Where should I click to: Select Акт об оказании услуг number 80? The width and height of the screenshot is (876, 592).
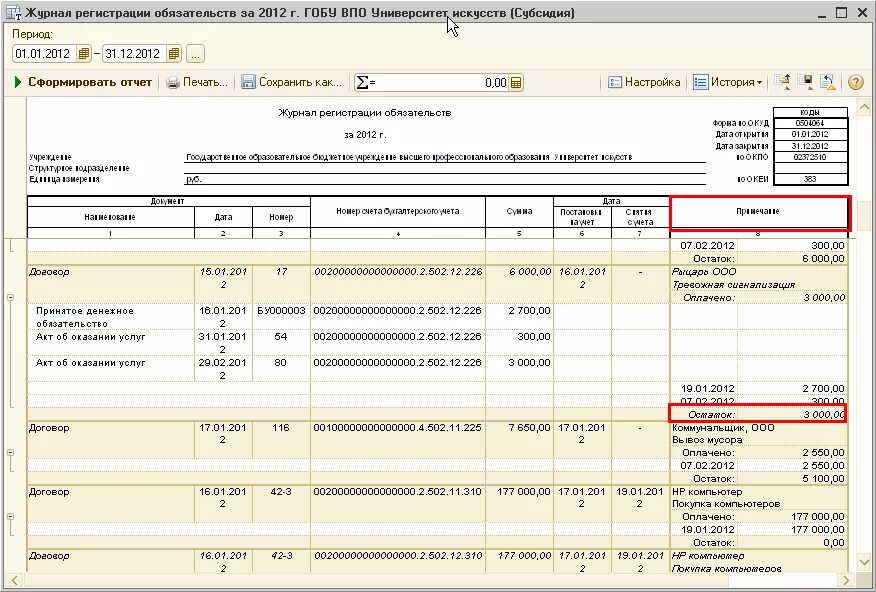[281, 369]
